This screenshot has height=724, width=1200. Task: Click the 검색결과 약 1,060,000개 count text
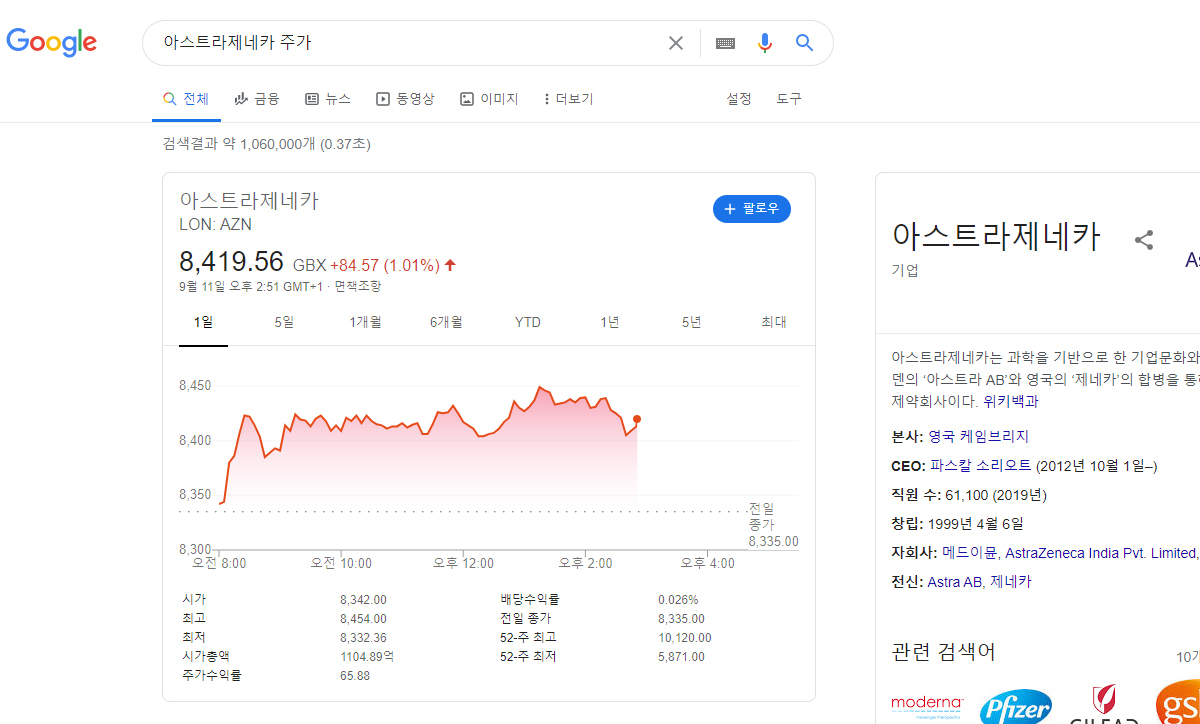click(x=266, y=144)
